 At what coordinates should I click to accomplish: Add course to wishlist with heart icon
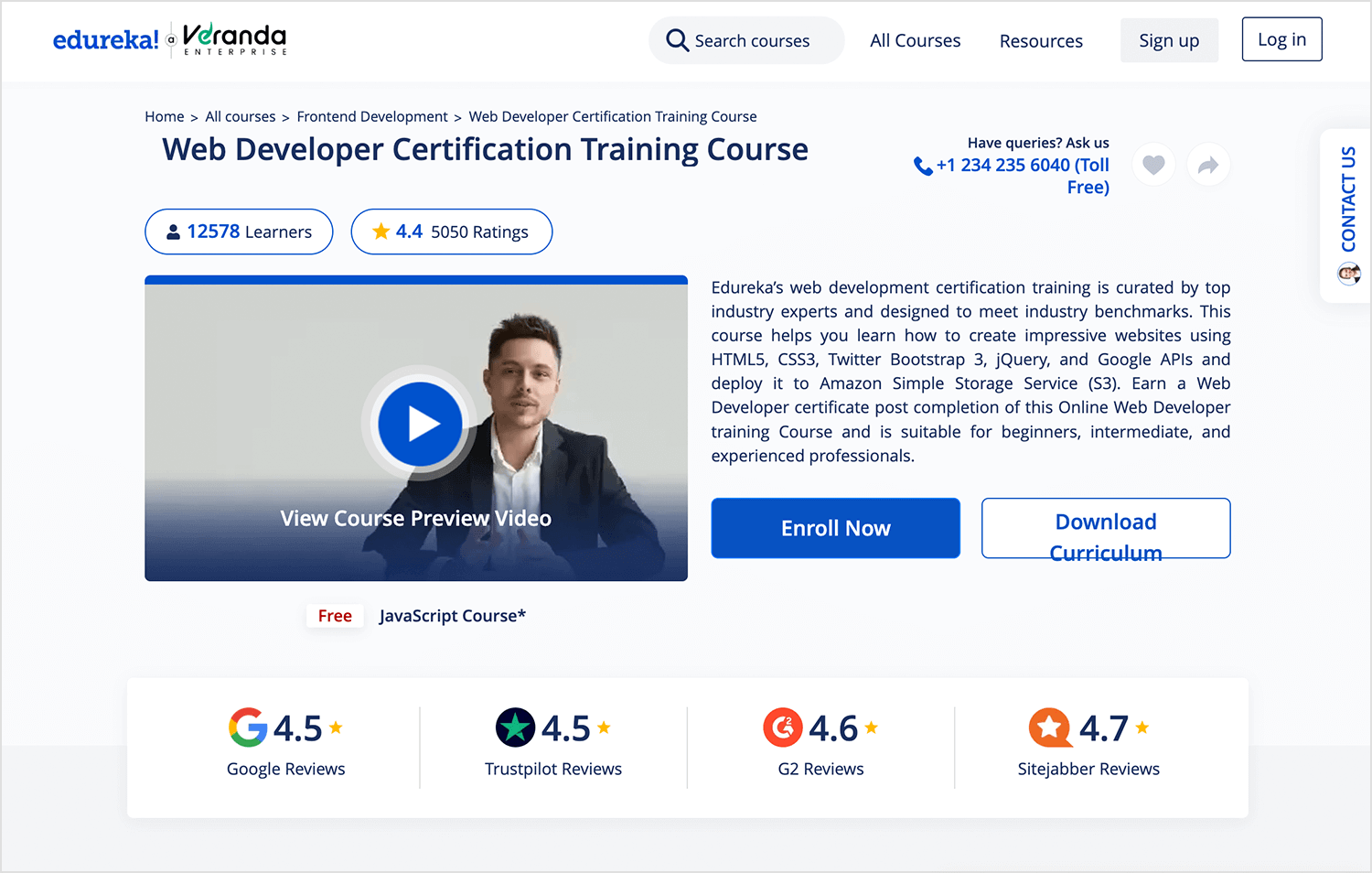pyautogui.click(x=1153, y=165)
